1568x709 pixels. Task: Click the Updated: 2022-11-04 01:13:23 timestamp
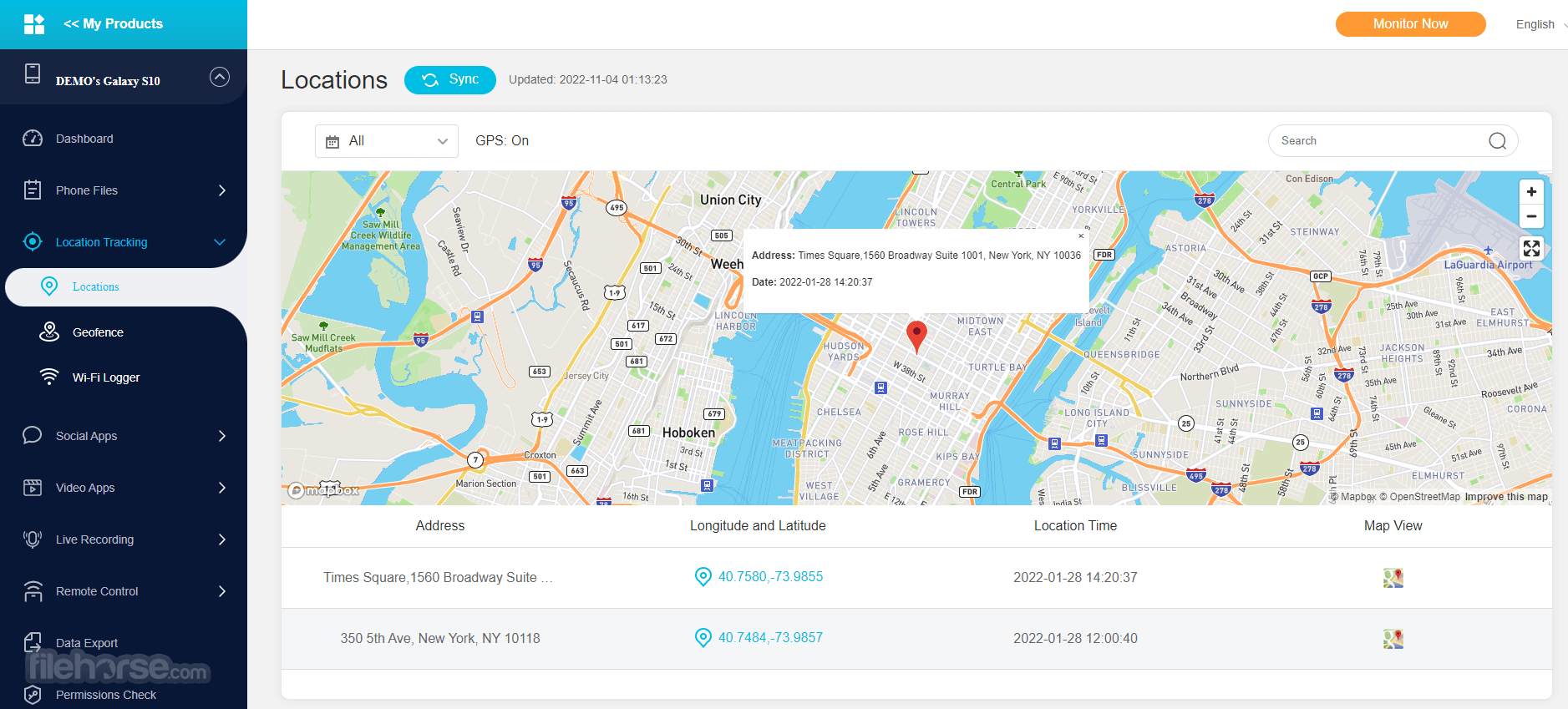click(588, 80)
